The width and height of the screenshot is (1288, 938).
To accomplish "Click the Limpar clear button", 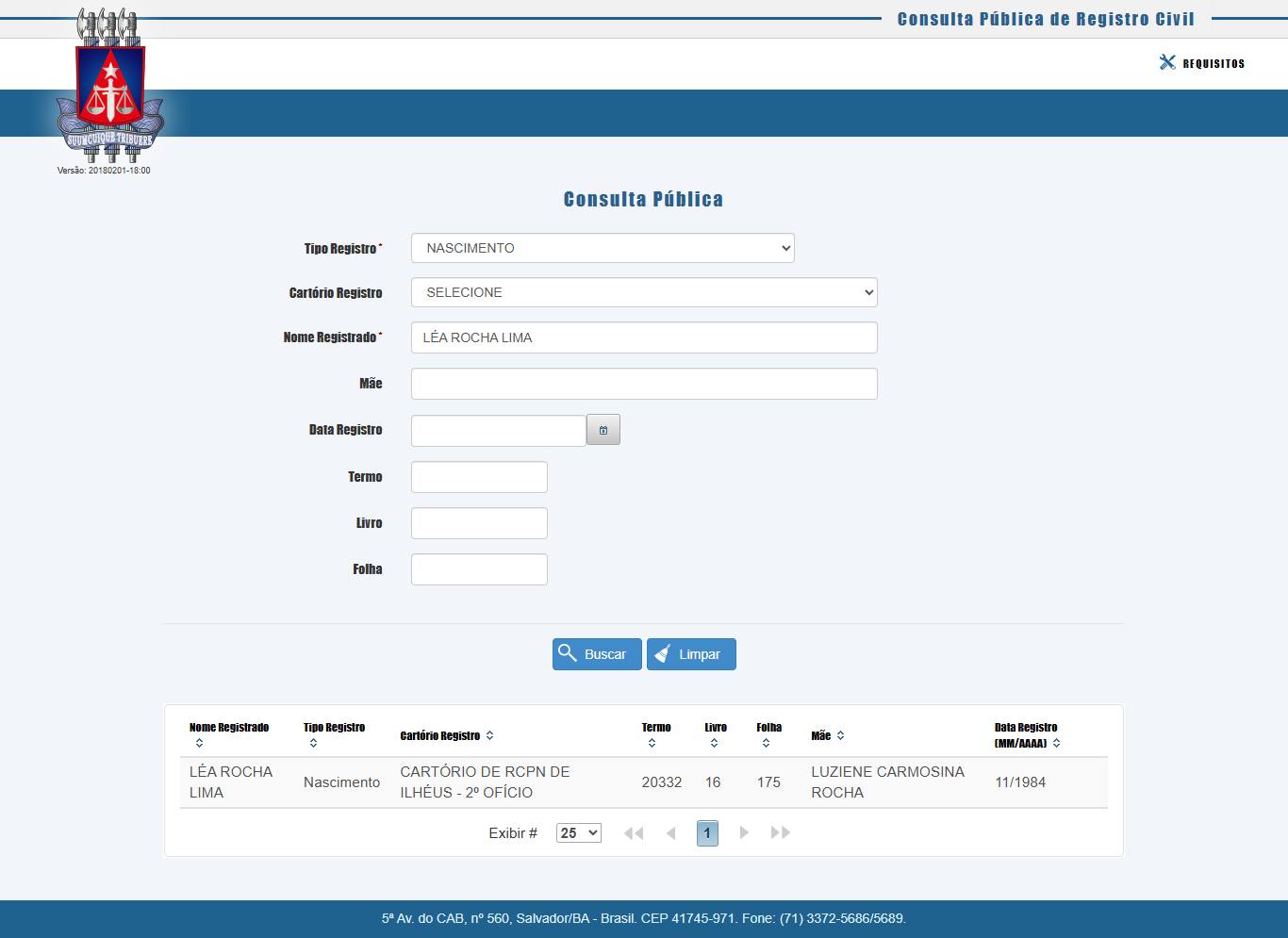I will pos(691,654).
